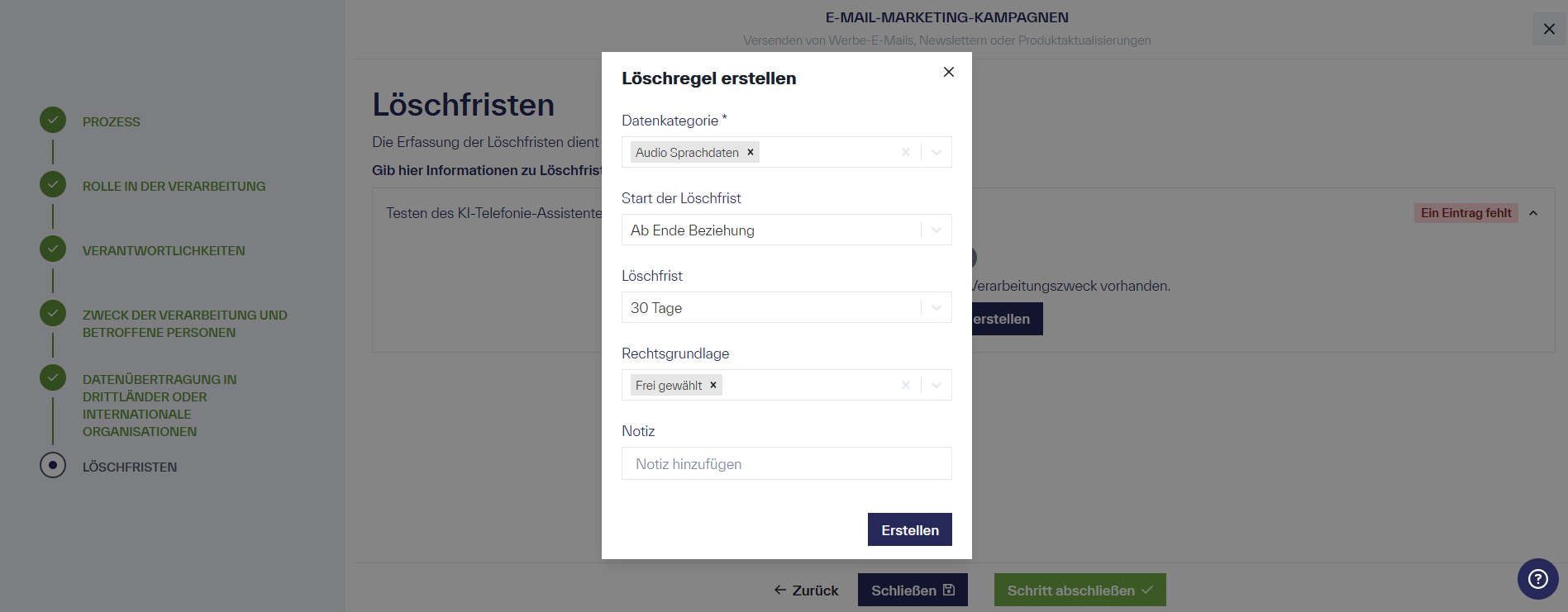Click the green Prozess checkmark icon
The height and width of the screenshot is (612, 1568).
click(52, 120)
